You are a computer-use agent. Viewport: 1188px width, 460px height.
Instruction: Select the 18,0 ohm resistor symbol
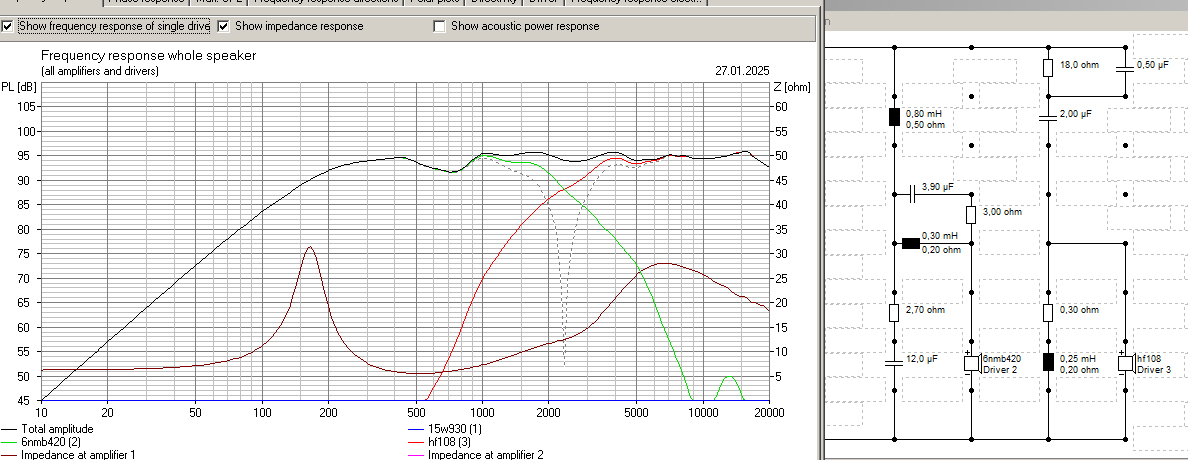(1048, 68)
